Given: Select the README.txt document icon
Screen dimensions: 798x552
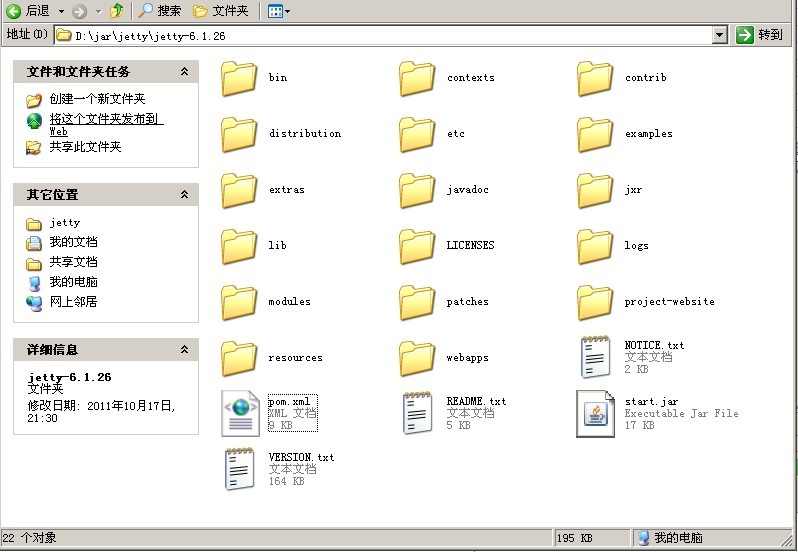Looking at the screenshot, I should point(418,413).
